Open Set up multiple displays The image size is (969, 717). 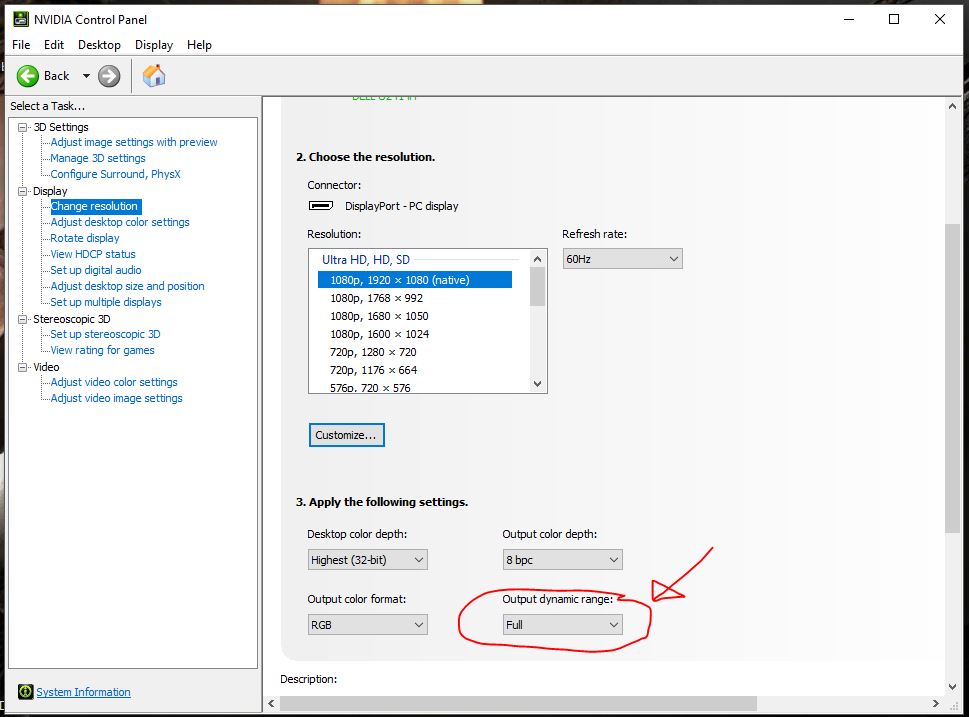coord(106,302)
